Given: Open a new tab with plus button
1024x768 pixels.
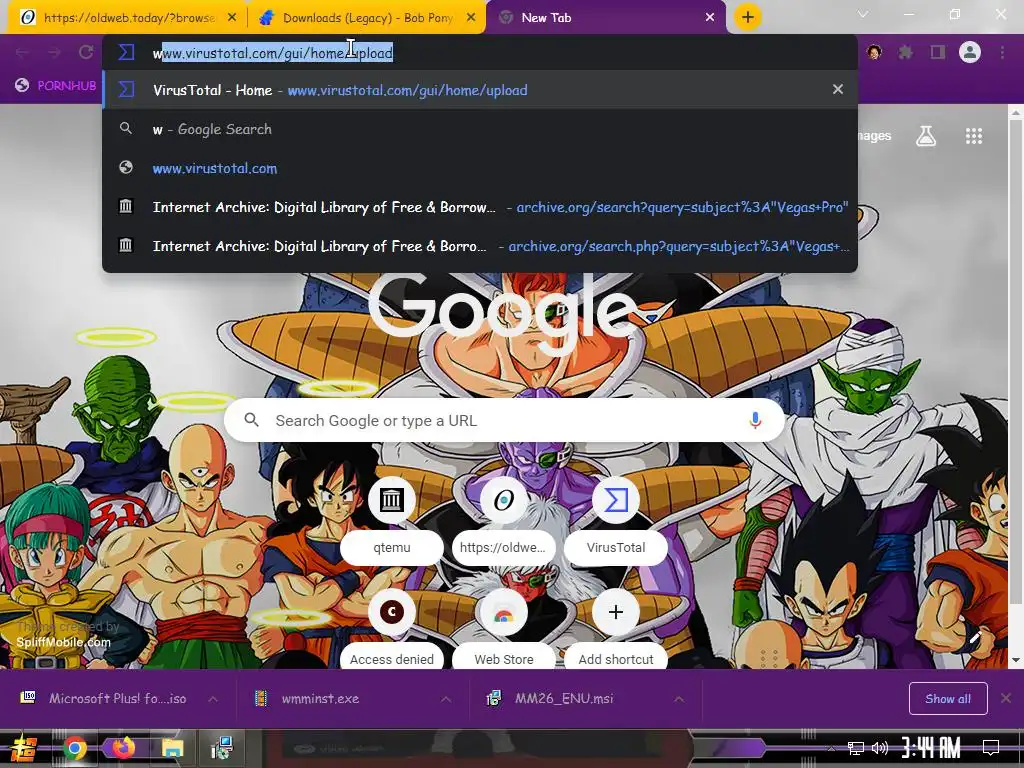Looking at the screenshot, I should [x=748, y=17].
